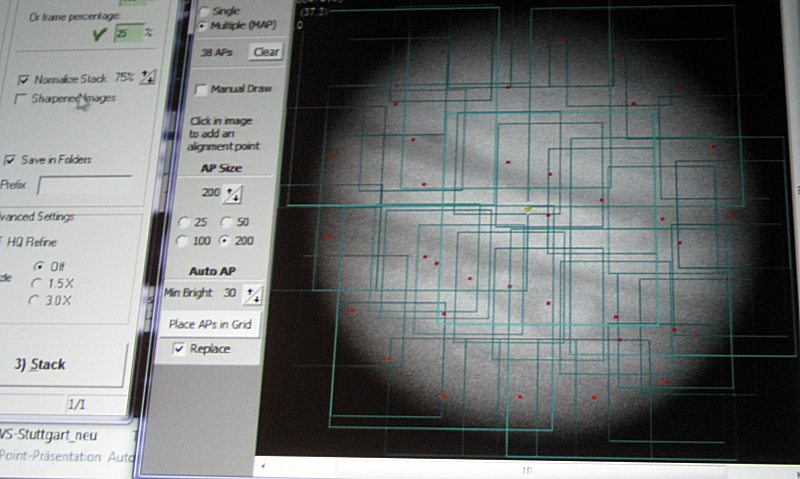
Task: Set drizzle to 1.5X
Action: click(x=38, y=283)
